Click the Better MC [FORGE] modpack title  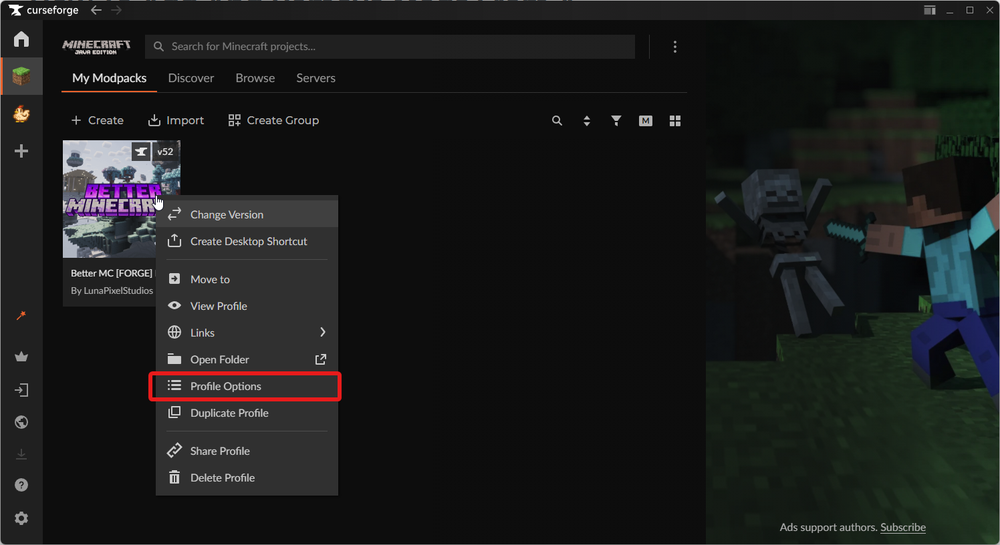[112, 273]
